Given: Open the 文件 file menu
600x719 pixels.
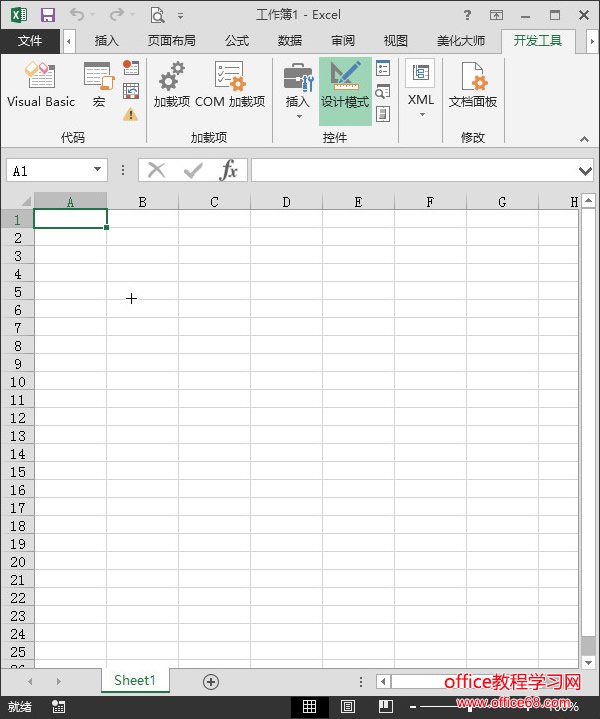Looking at the screenshot, I should pos(30,41).
